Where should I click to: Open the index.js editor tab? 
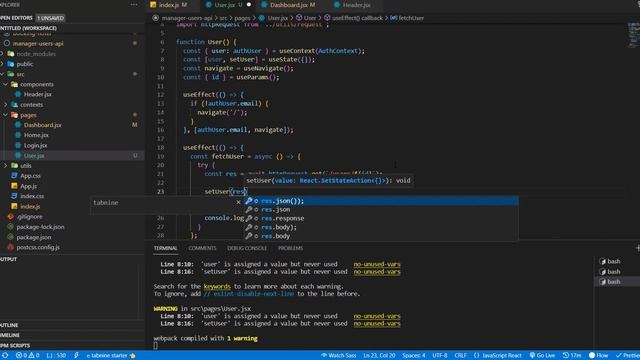[x=169, y=5]
